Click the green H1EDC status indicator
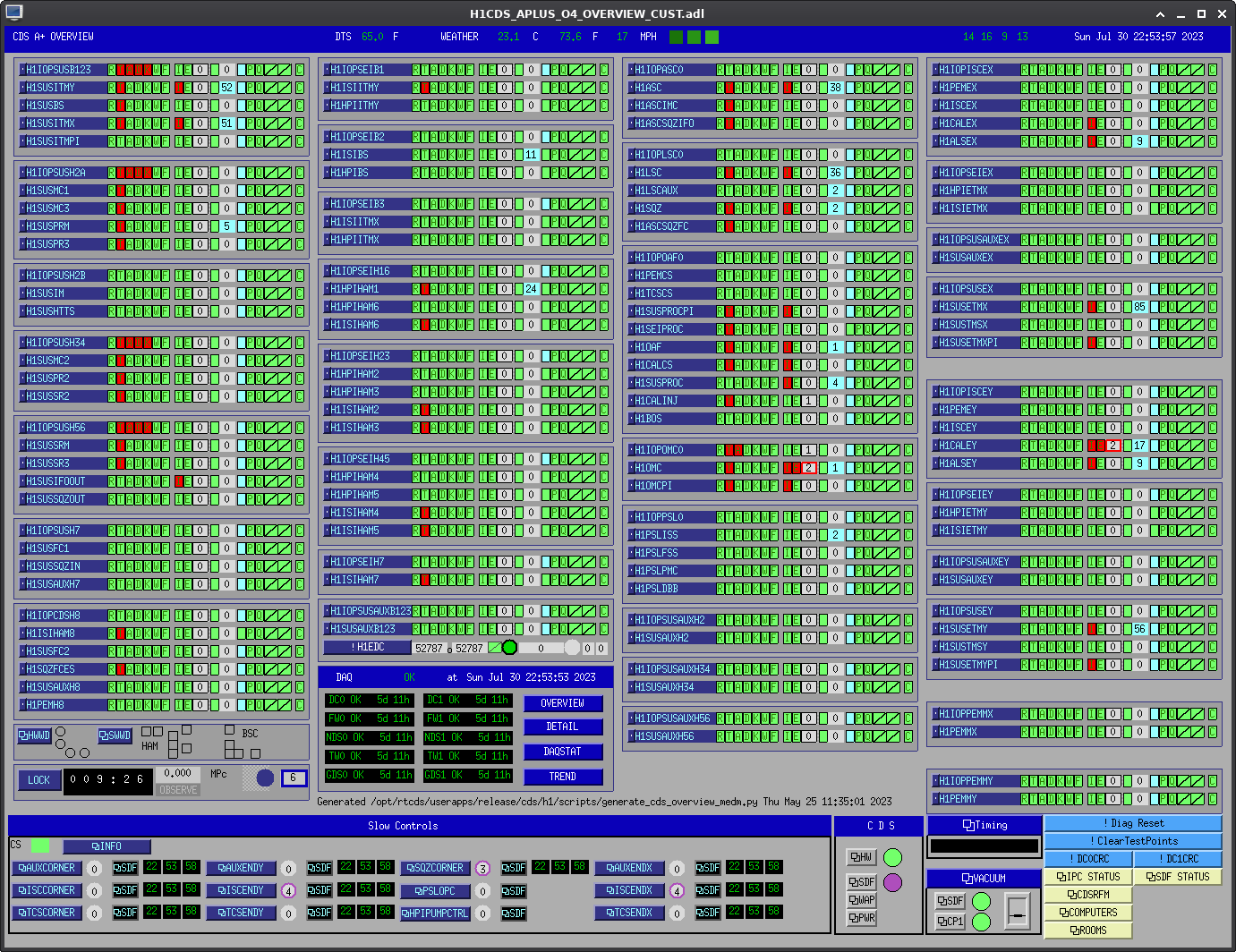1236x952 pixels. click(509, 648)
